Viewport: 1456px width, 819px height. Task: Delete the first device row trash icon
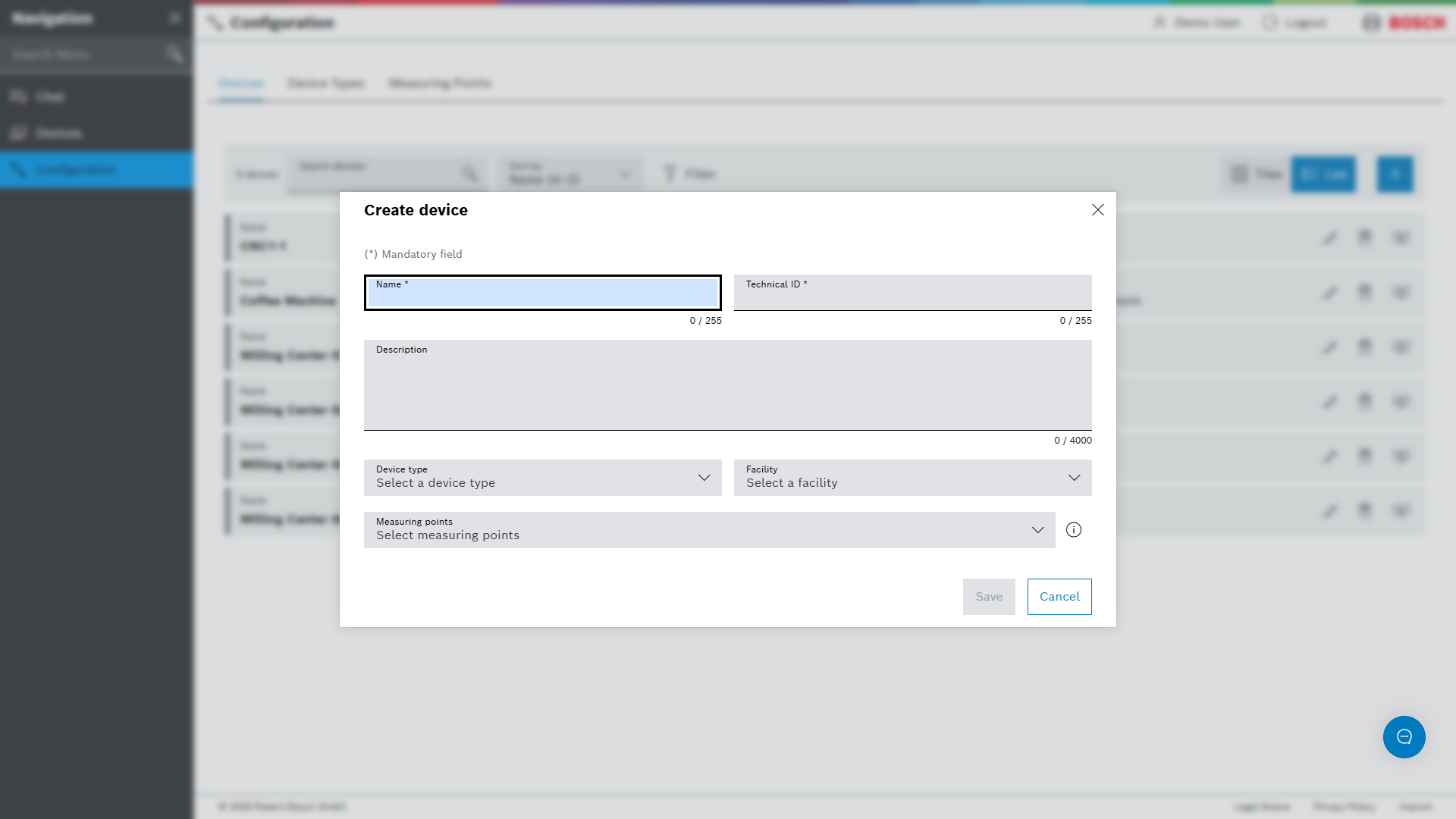[1365, 238]
